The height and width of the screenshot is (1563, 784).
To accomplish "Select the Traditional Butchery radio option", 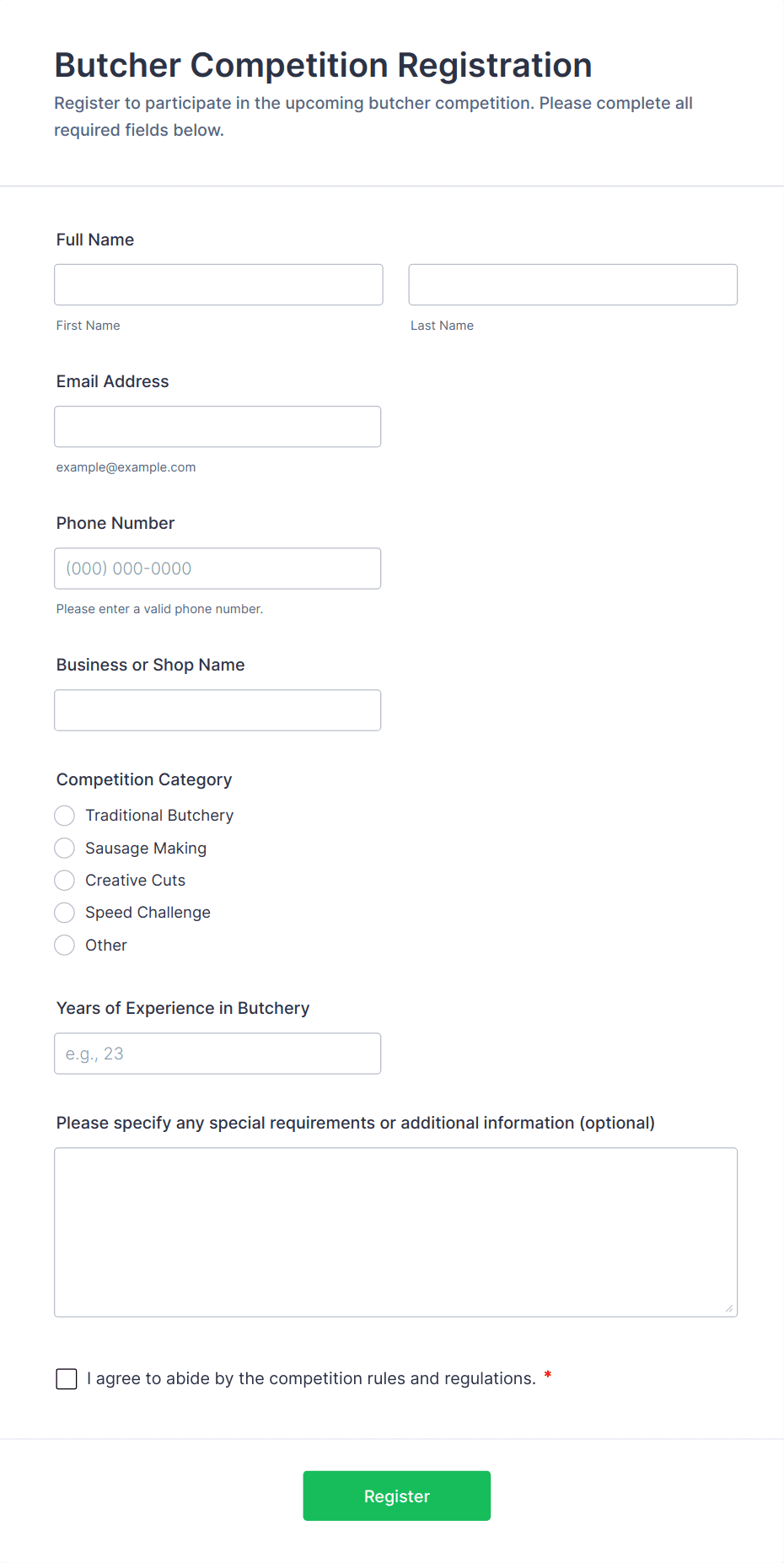I will point(65,816).
